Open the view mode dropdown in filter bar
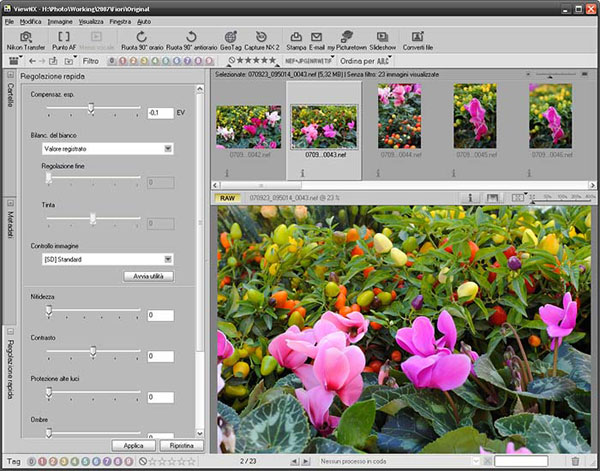This screenshot has height=471, width=600. (x=15, y=60)
